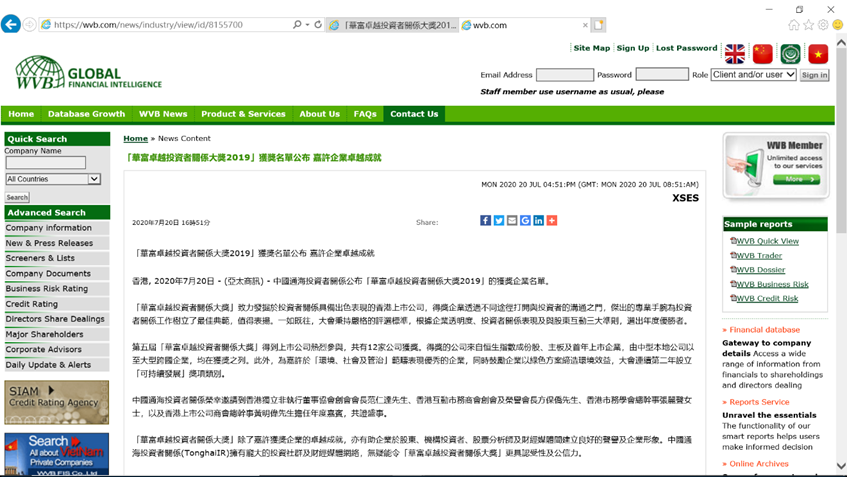This screenshot has width=847, height=477.
Task: Refresh the page with the reload icon
Action: coord(318,24)
